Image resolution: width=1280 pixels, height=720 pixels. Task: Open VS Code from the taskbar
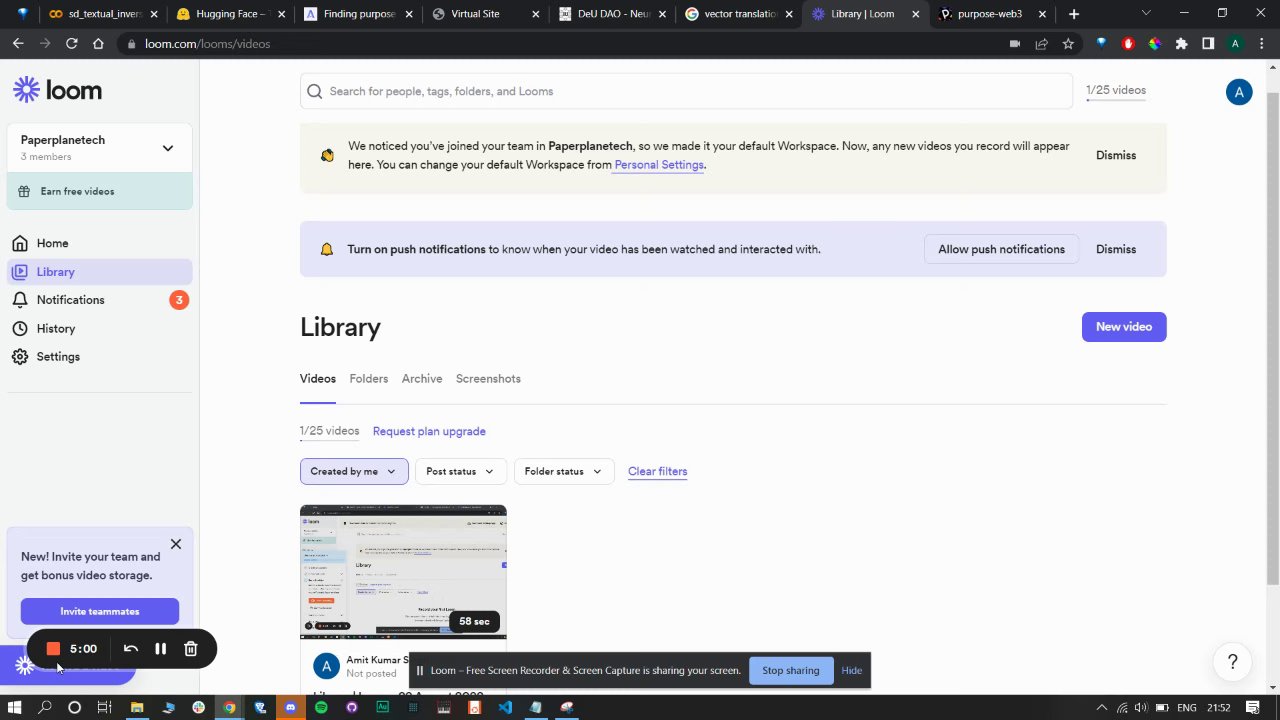click(x=505, y=707)
